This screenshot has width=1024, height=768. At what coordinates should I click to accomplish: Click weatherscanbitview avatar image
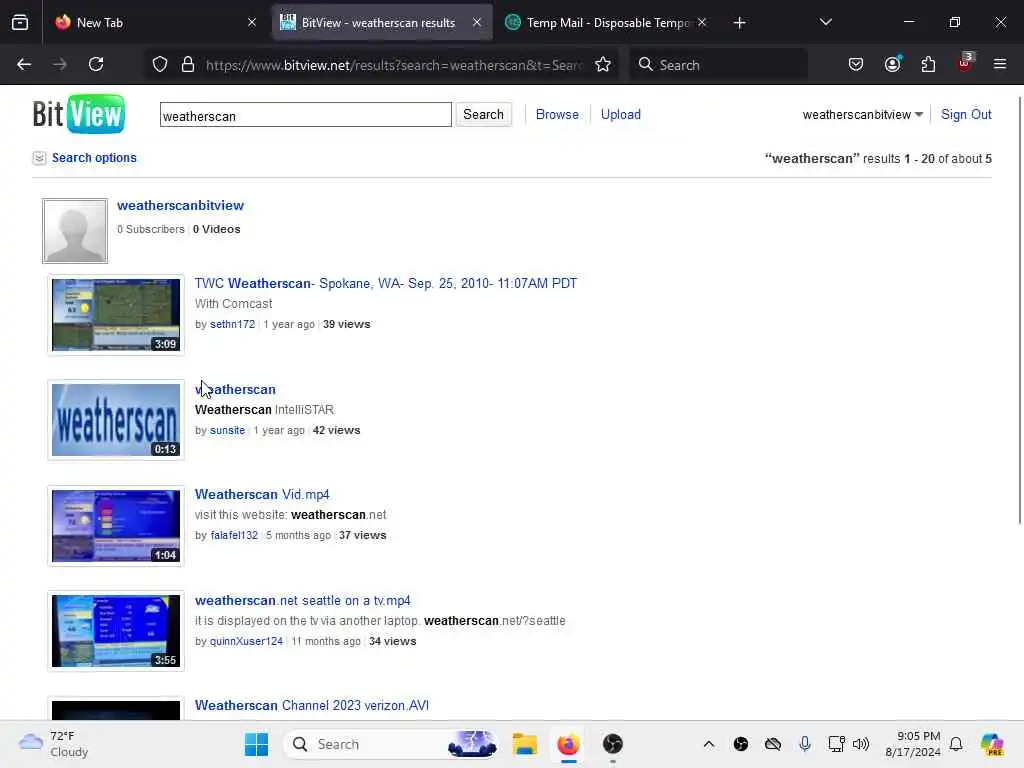[75, 231]
